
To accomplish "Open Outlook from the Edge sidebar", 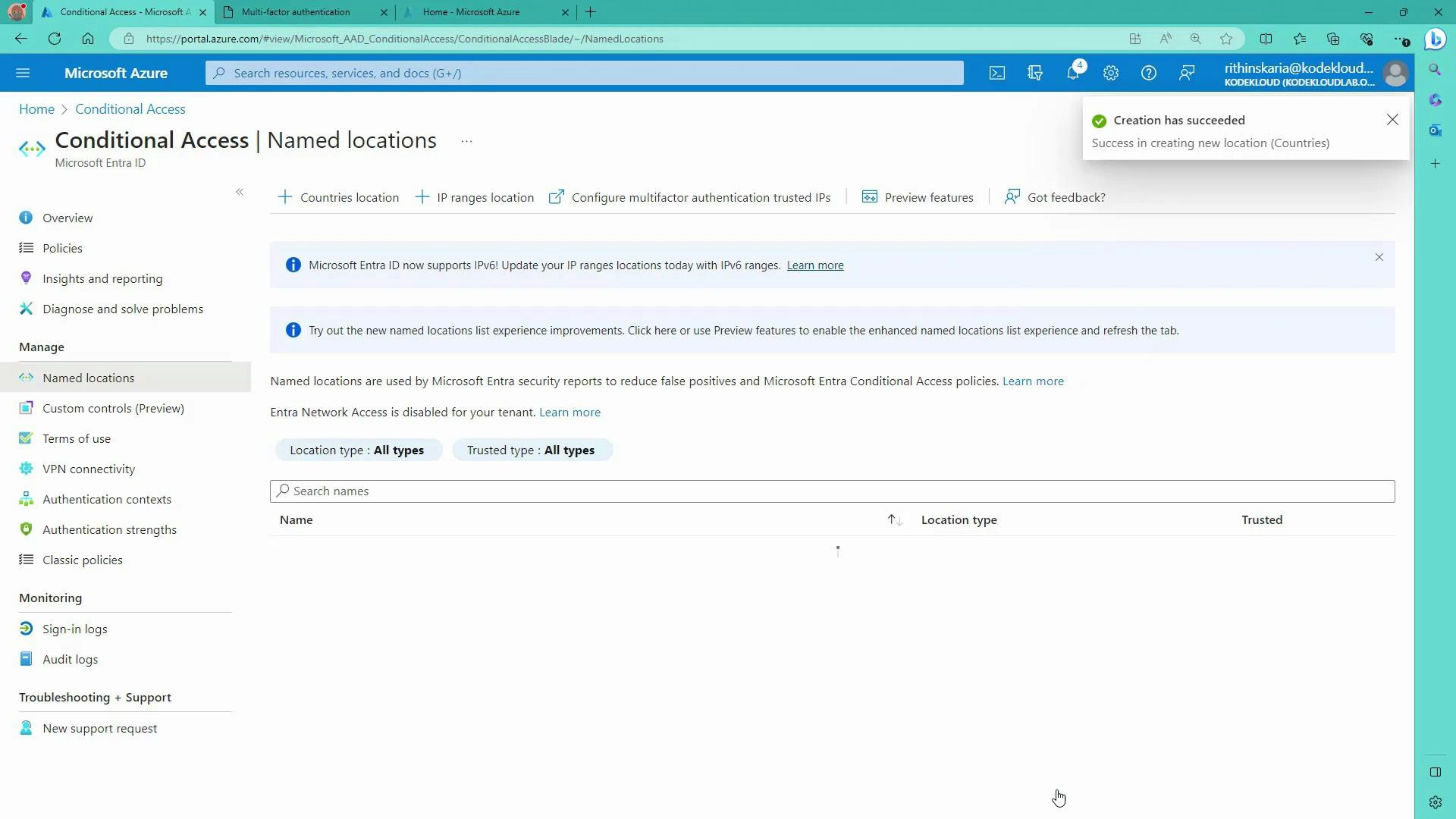I will click(x=1436, y=130).
